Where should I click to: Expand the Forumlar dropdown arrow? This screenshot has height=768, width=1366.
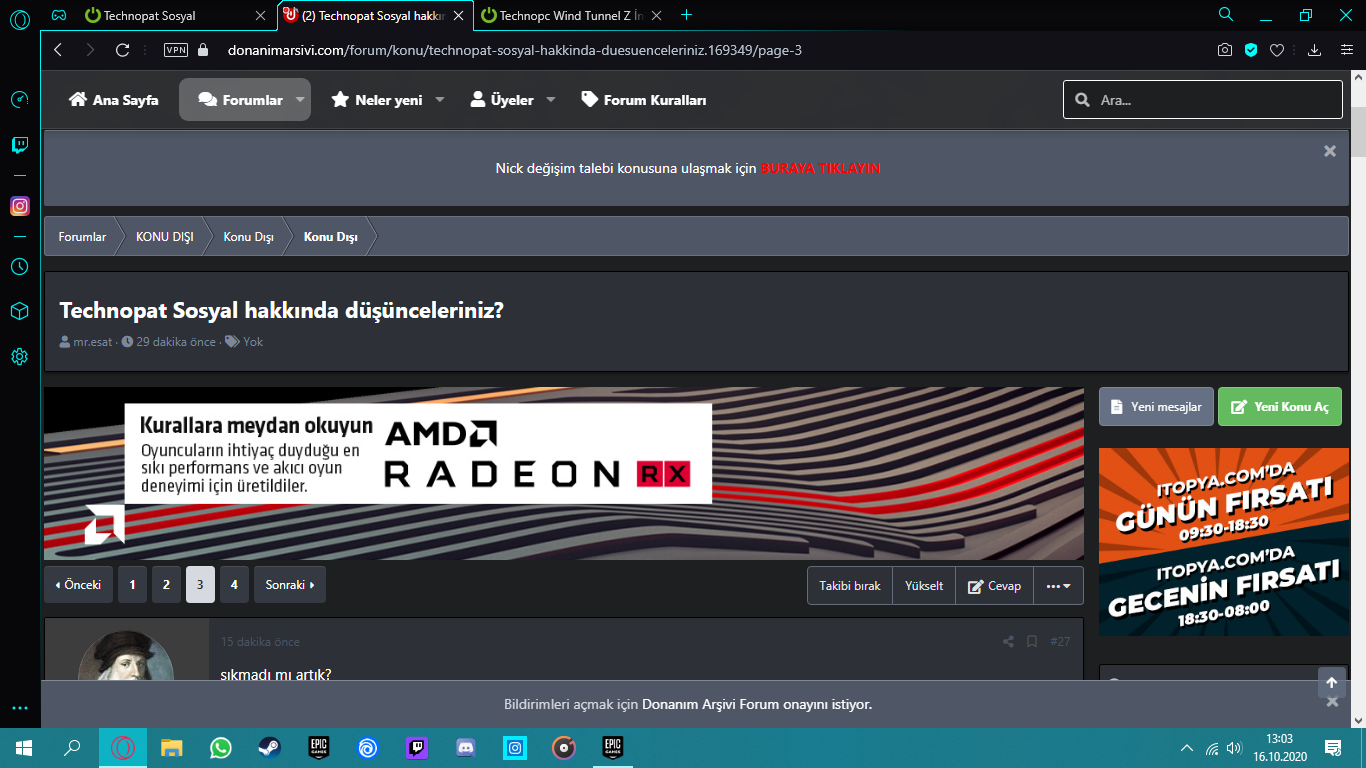[300, 100]
